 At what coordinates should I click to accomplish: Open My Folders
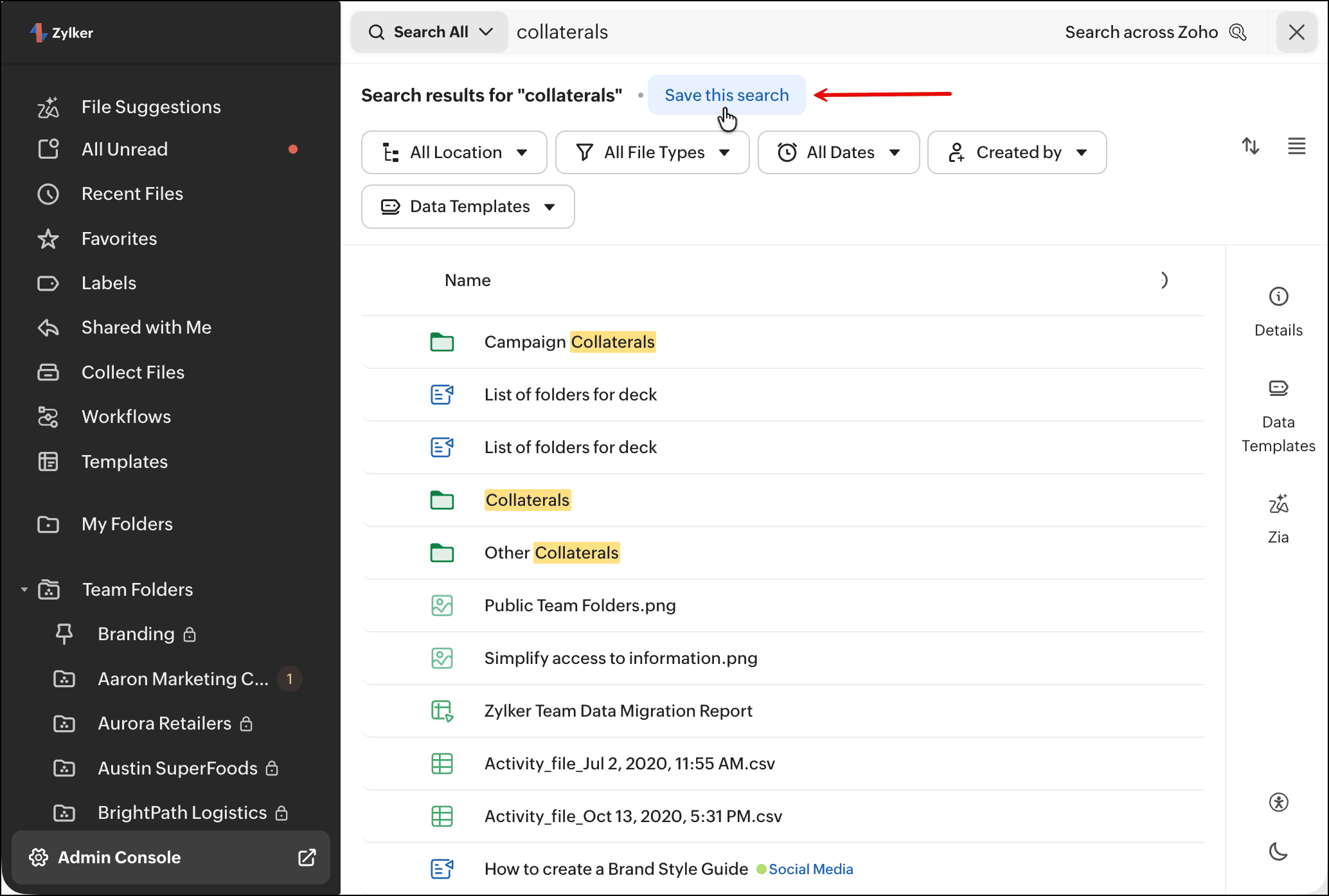127,524
